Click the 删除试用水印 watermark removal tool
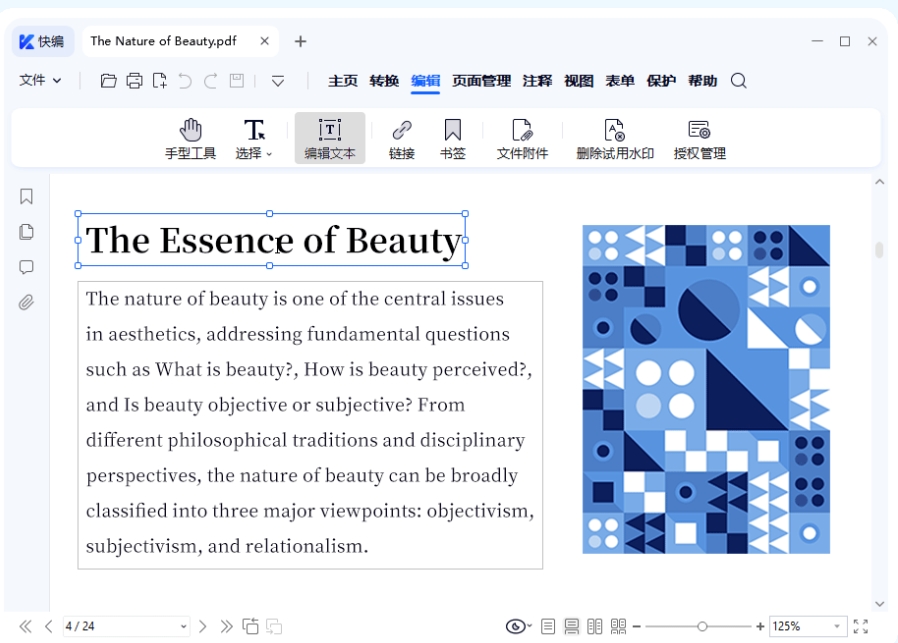 click(x=614, y=137)
